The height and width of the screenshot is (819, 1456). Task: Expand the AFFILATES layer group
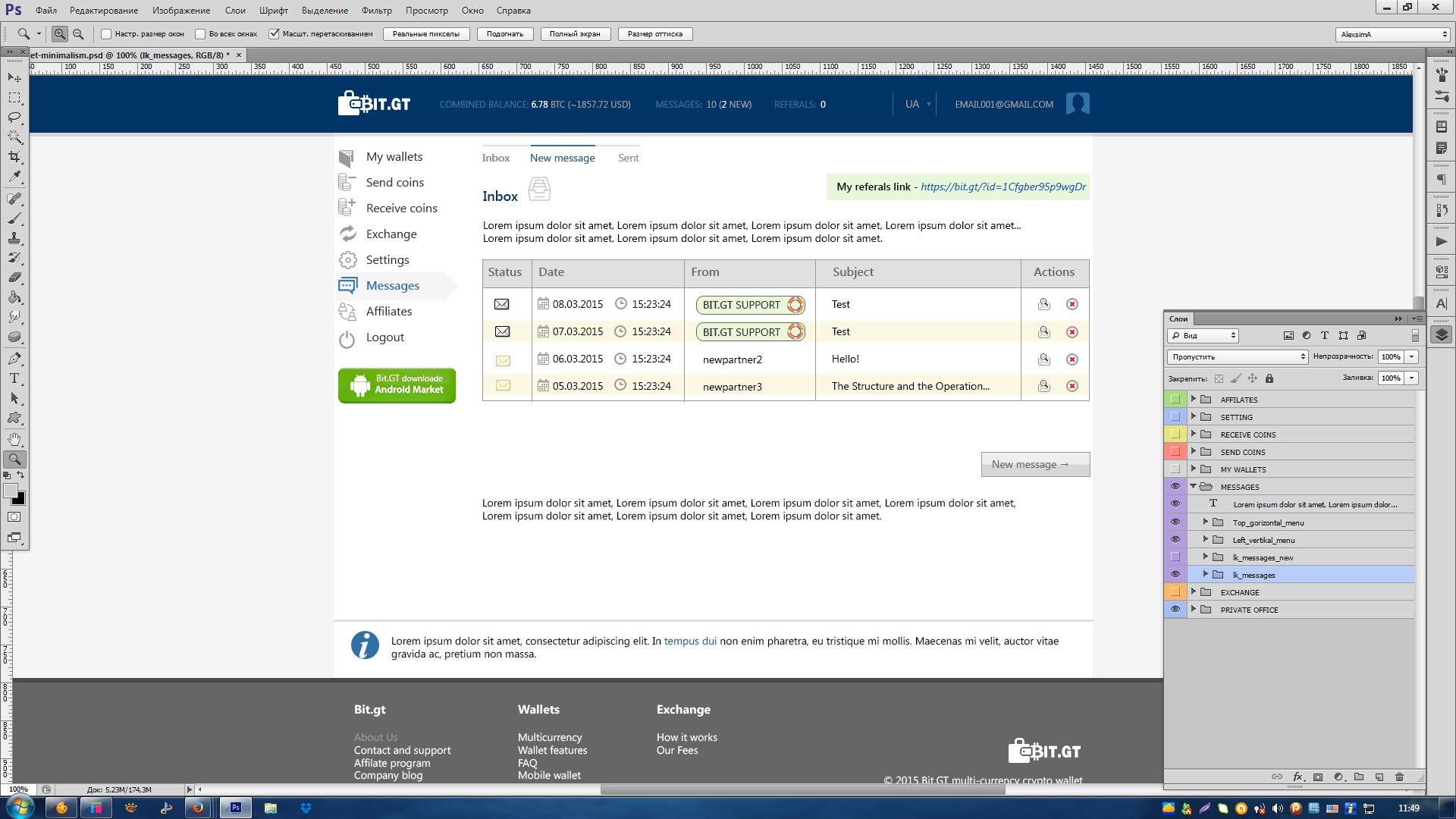1194,400
